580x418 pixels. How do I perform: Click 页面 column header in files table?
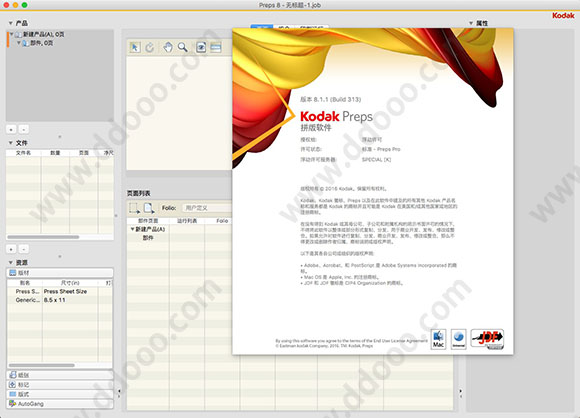tap(84, 153)
